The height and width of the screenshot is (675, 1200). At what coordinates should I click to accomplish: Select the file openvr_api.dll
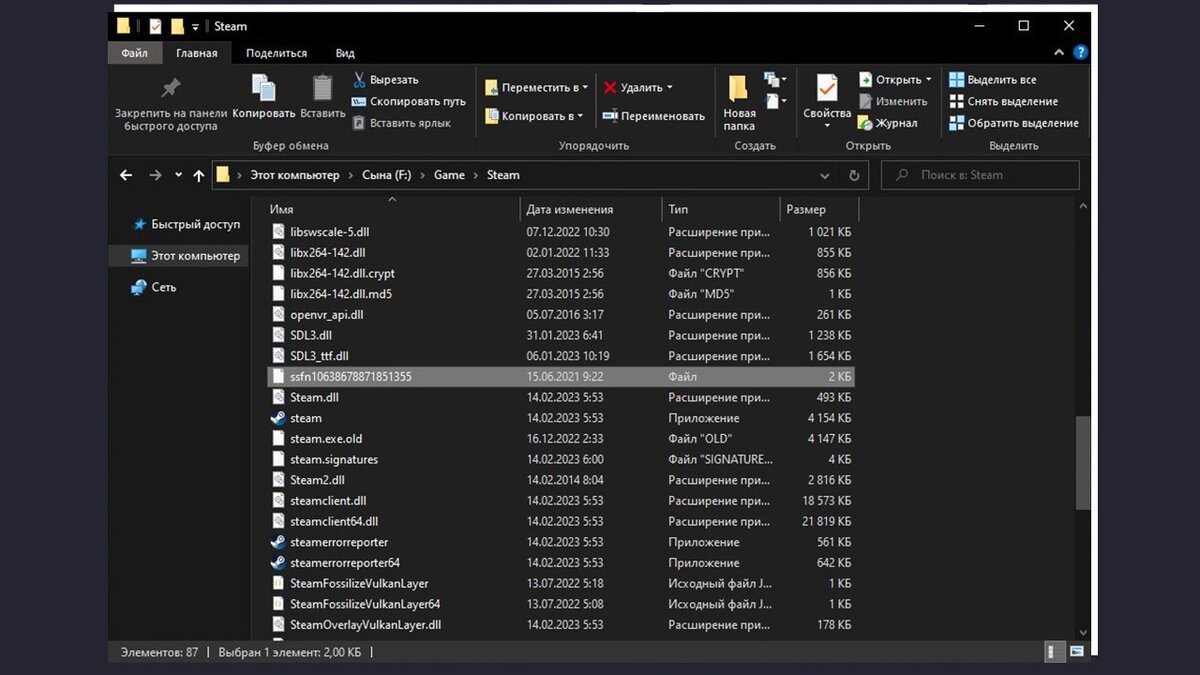click(563, 314)
